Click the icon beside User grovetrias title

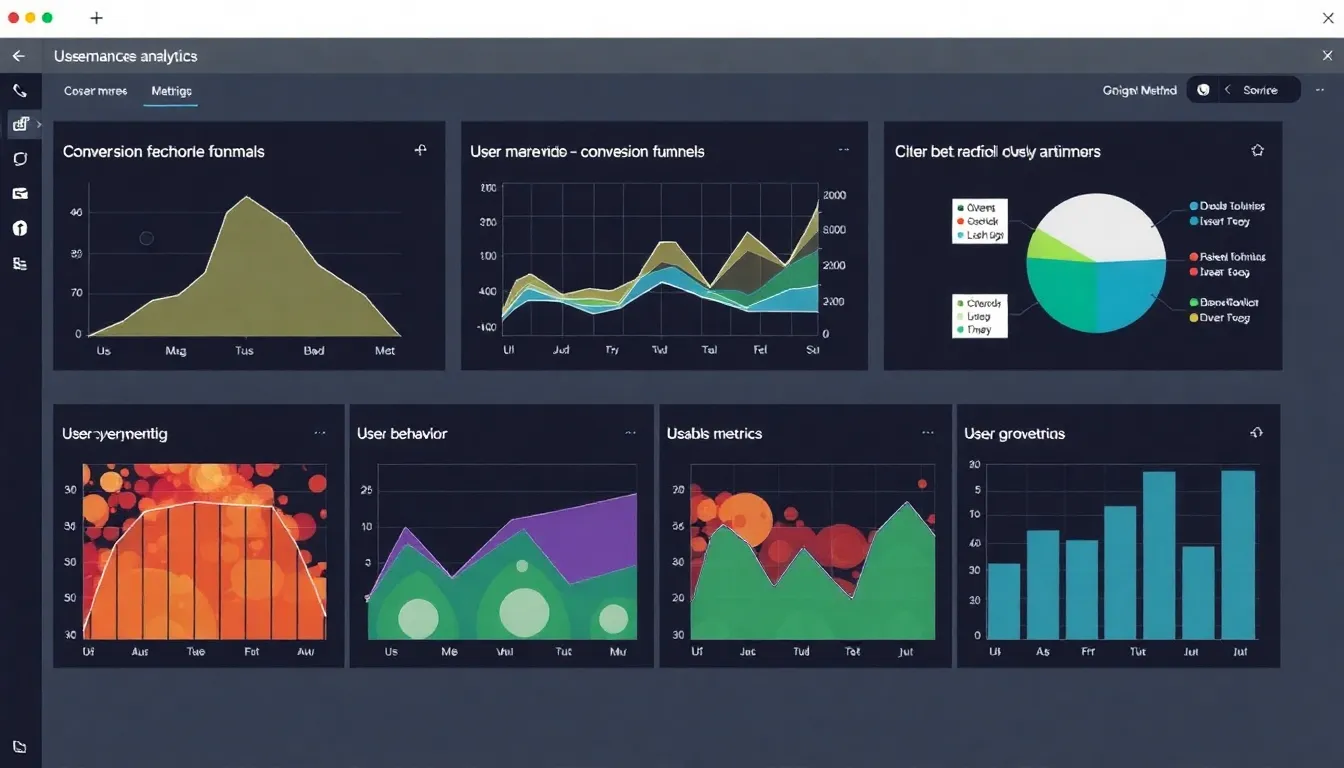pyautogui.click(x=1257, y=432)
